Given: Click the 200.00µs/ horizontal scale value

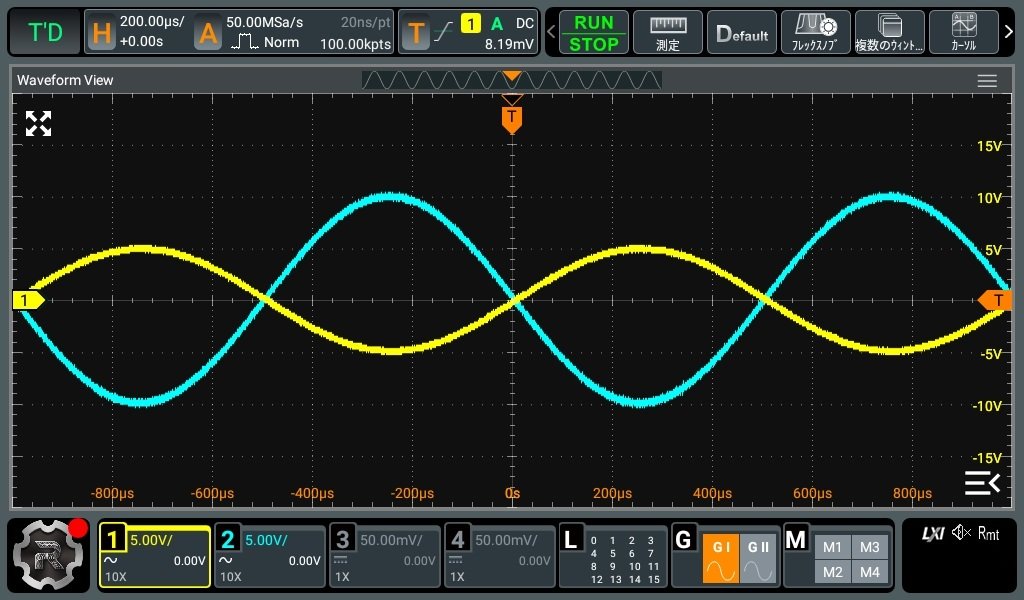Looking at the screenshot, I should click(152, 22).
